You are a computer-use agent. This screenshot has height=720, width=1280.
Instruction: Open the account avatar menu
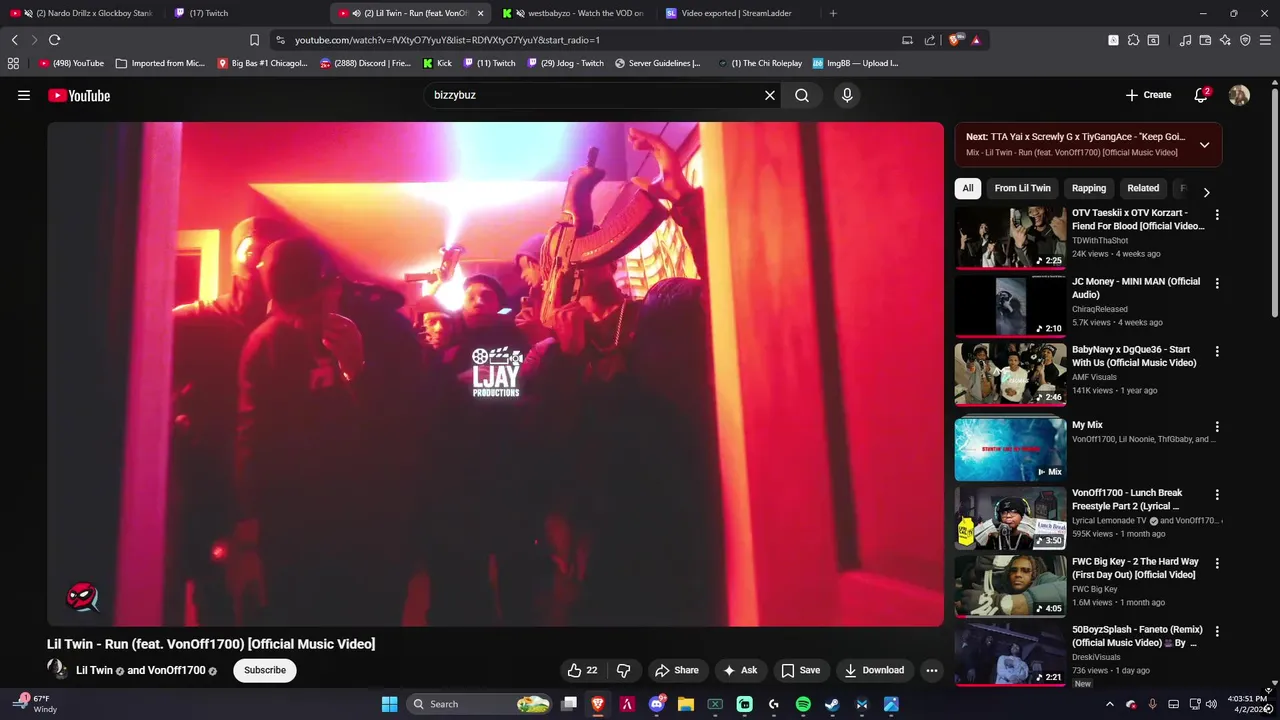click(1239, 95)
